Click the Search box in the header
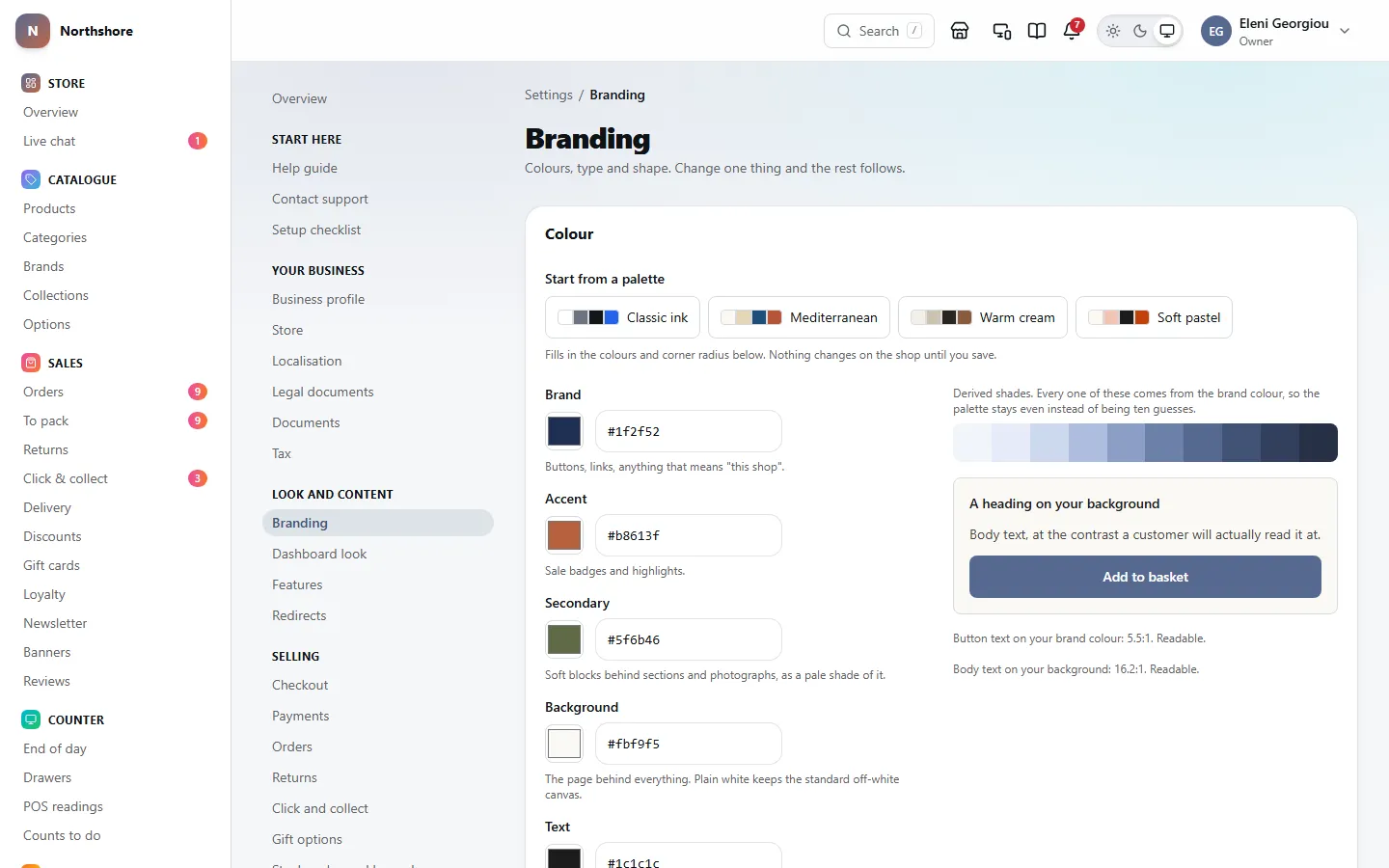Viewport: 1389px width, 868px height. 879,31
